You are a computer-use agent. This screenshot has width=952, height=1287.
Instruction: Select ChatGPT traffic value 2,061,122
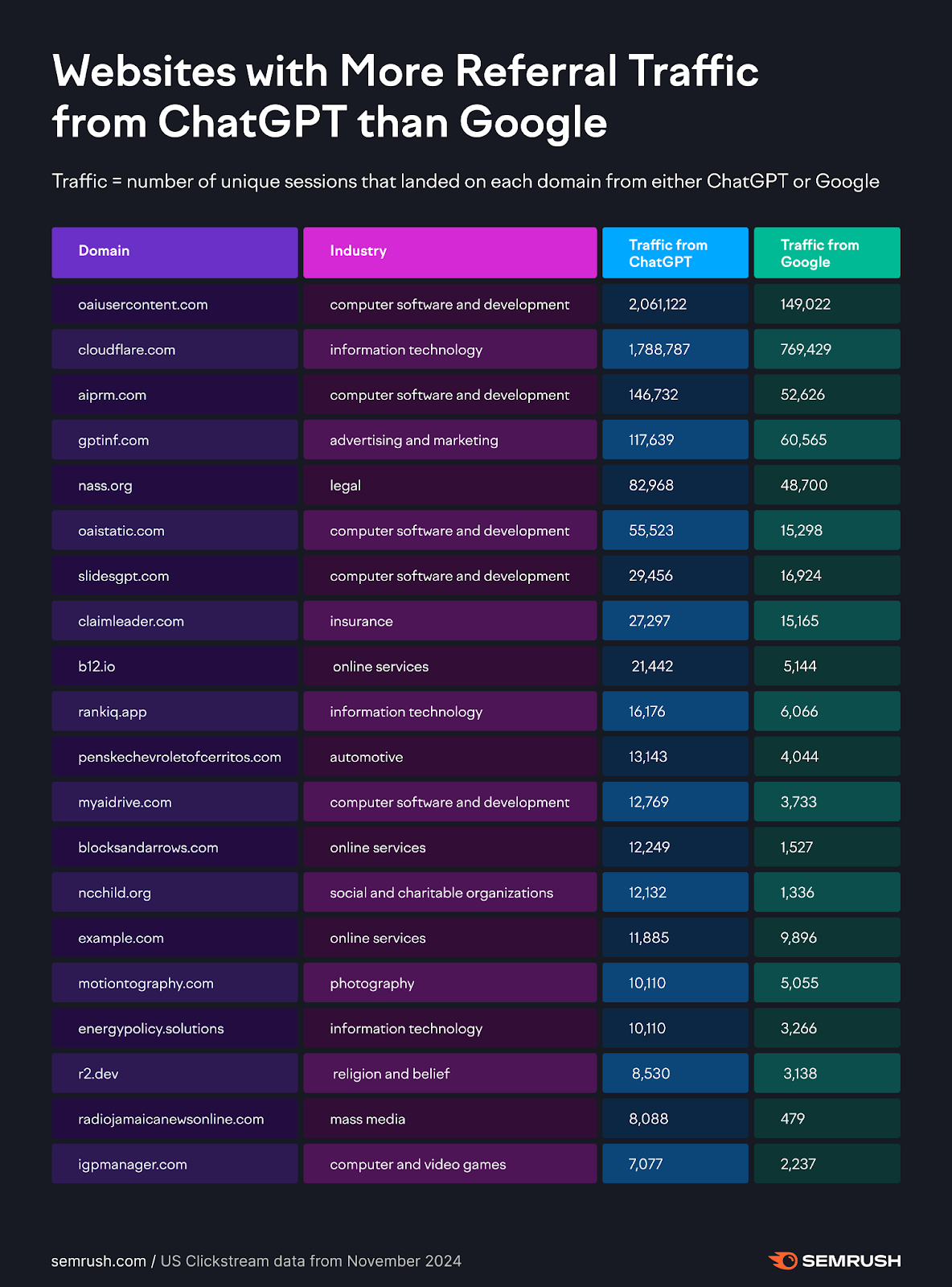657,305
